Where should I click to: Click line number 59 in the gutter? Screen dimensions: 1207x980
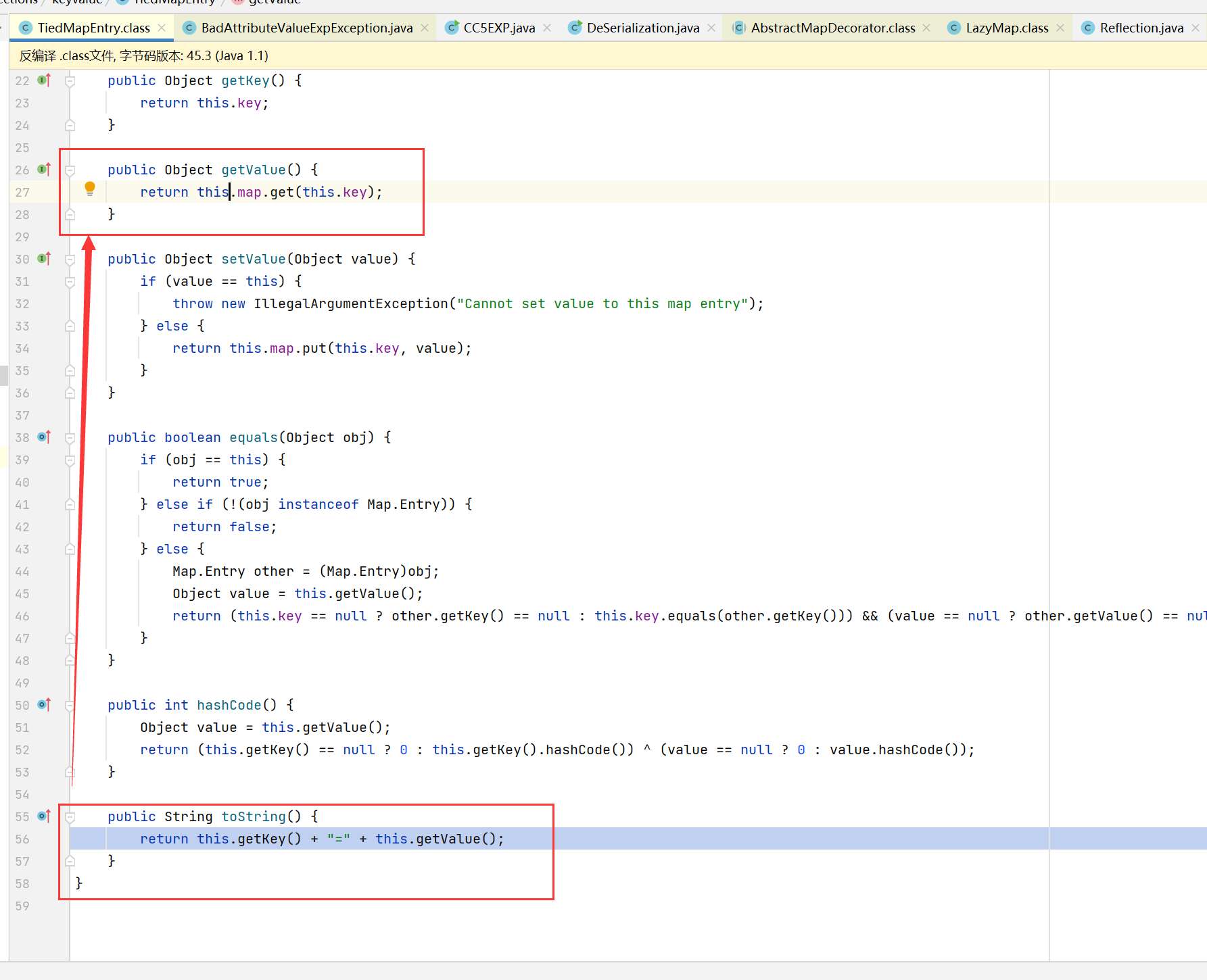point(22,906)
